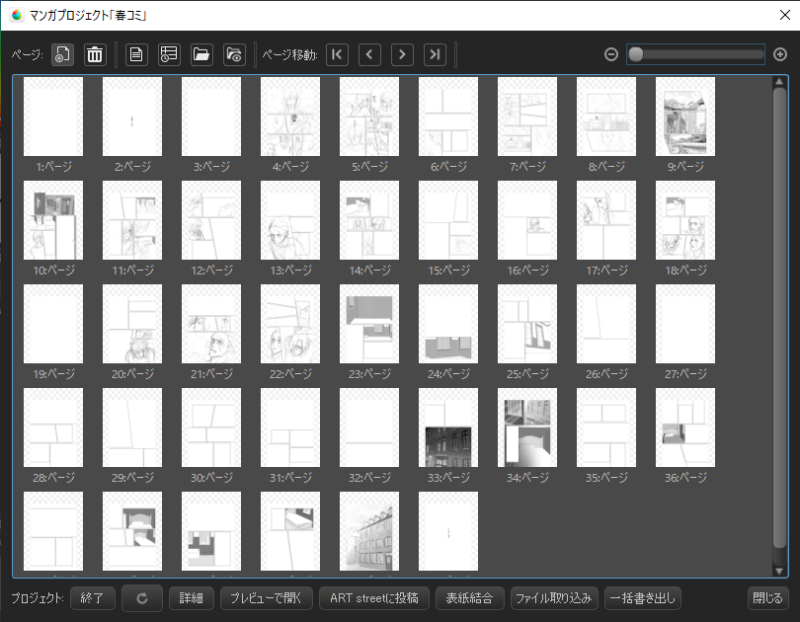Click the 16:ページ label
The width and height of the screenshot is (800, 622).
tap(527, 270)
